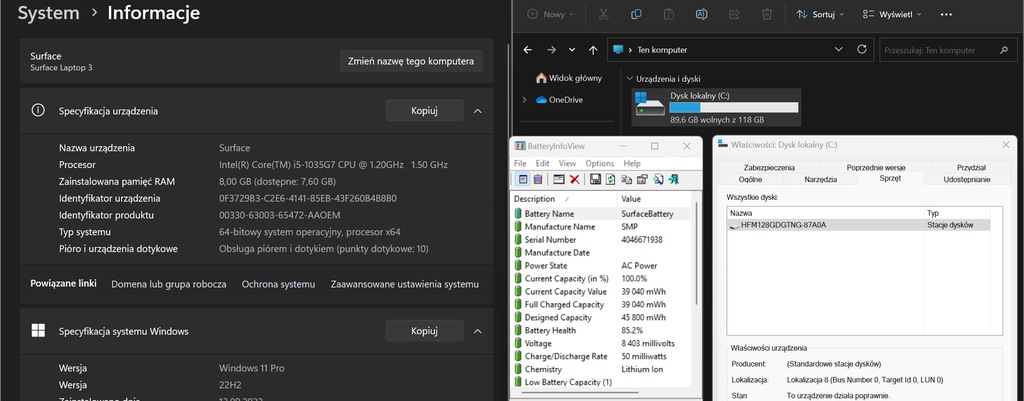The width and height of the screenshot is (1024, 401).
Task: Open the Help menu in BatteryInfoView
Action: [x=632, y=163]
